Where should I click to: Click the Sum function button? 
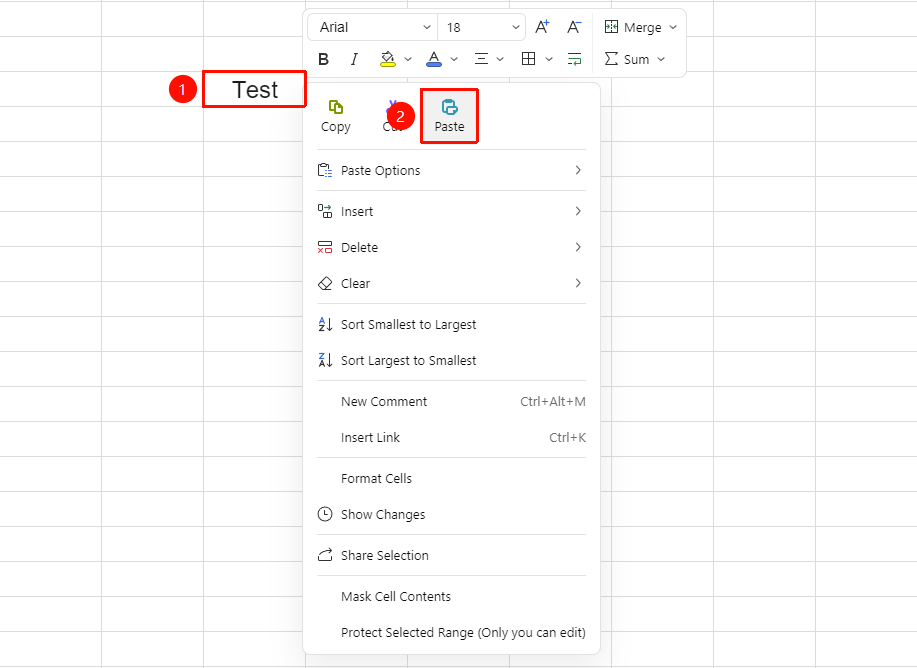[x=628, y=59]
